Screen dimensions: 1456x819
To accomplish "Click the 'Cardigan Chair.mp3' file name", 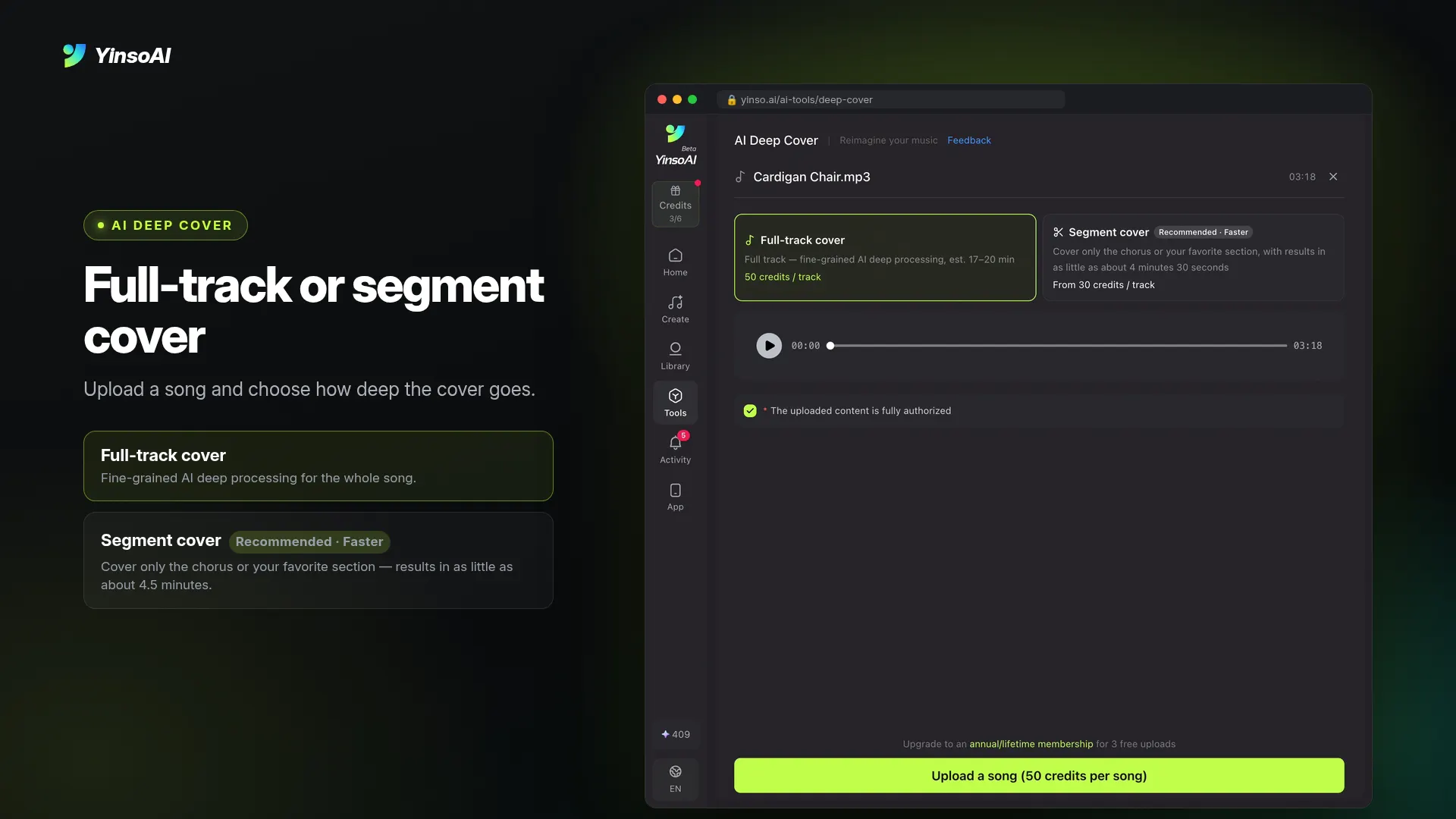I will click(811, 177).
